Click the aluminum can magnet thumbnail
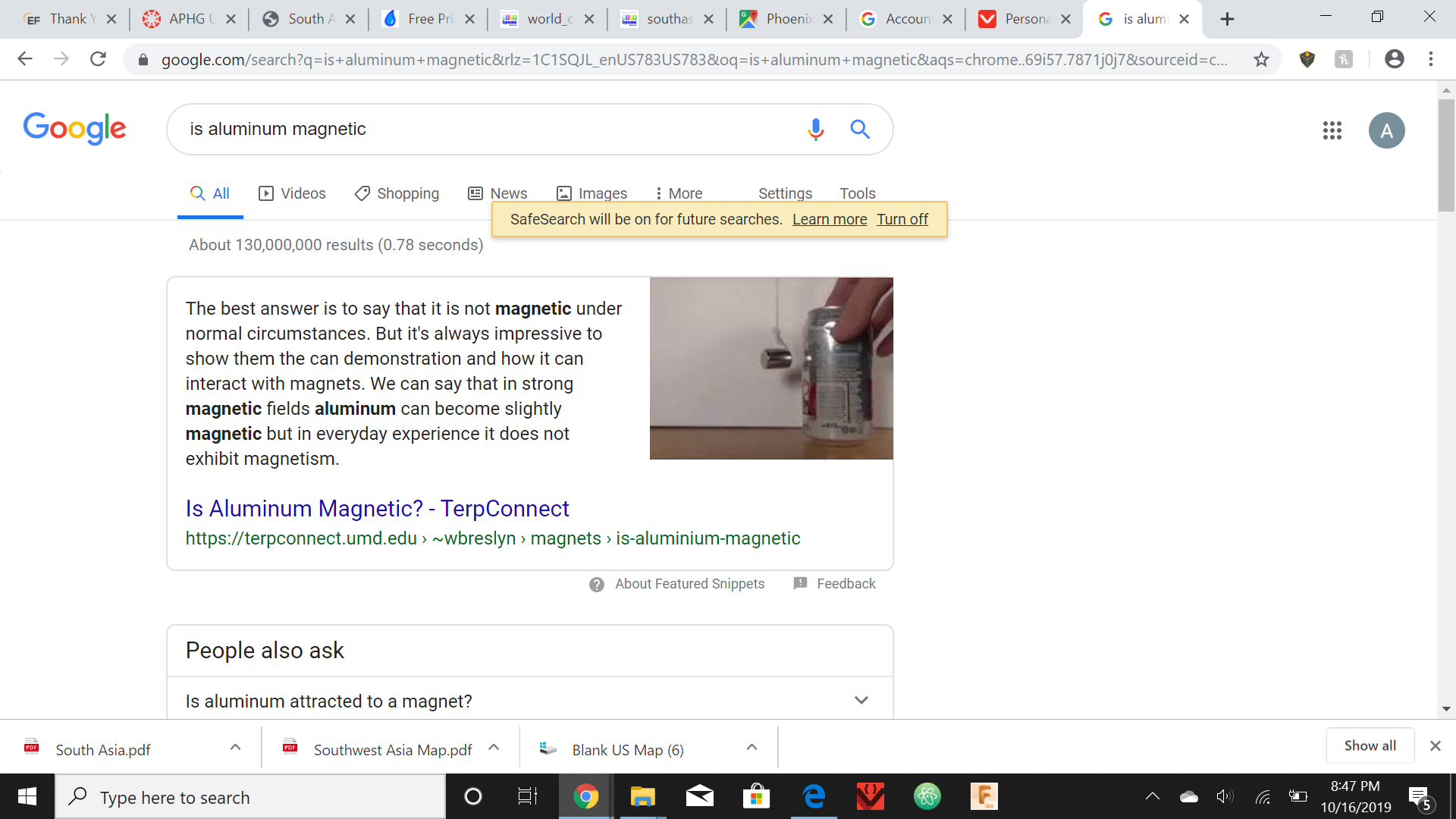The image size is (1456, 819). coord(771,368)
